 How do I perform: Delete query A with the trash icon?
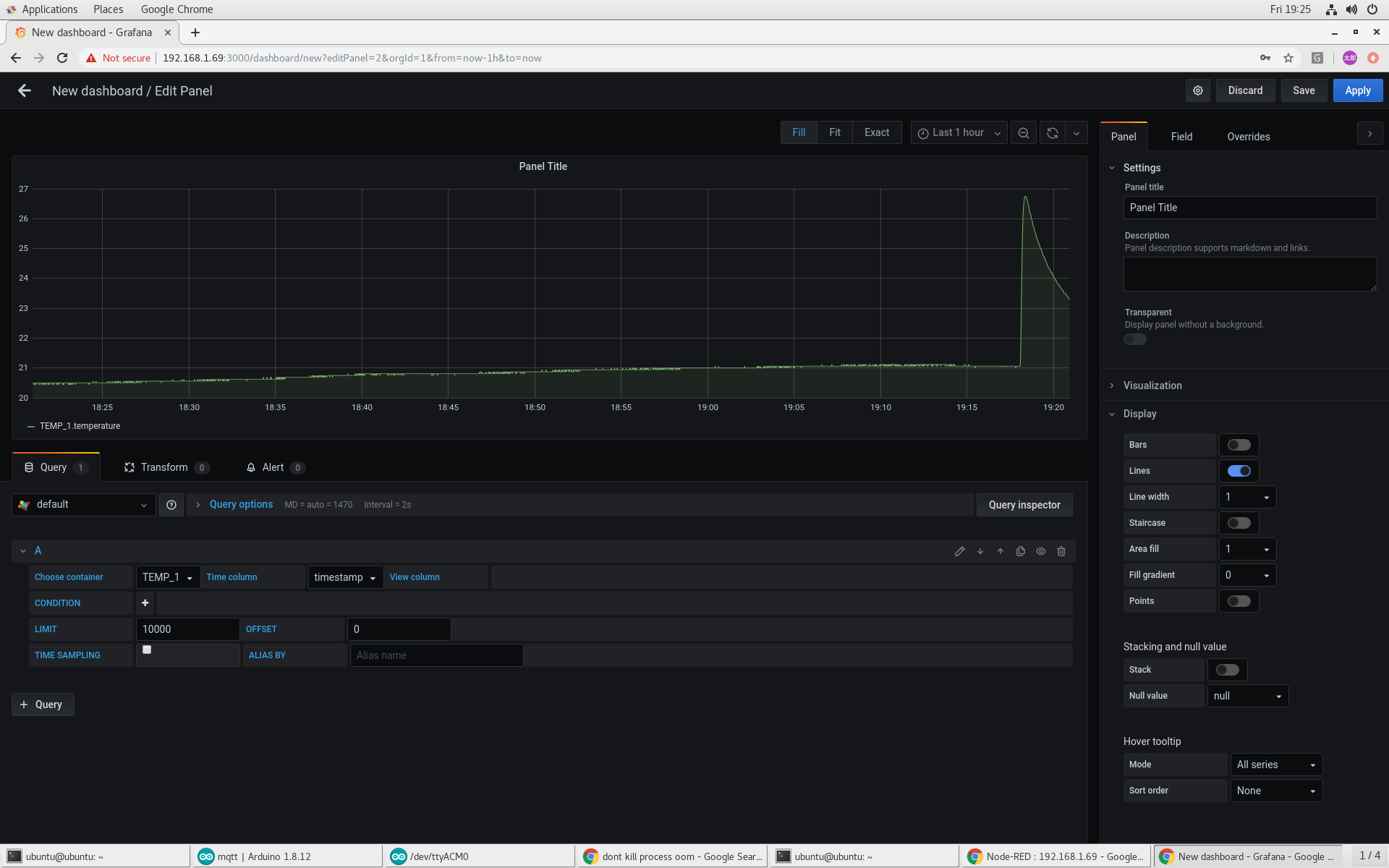pos(1061,551)
